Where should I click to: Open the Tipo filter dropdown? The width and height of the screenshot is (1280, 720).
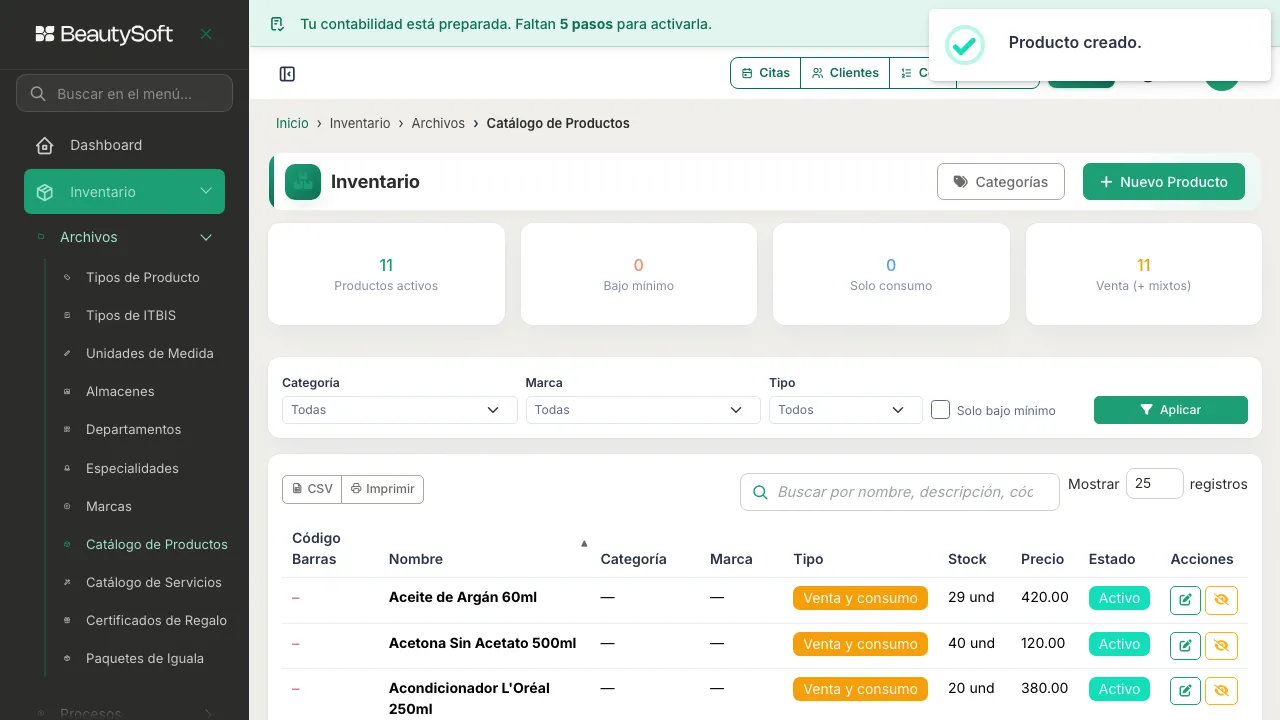(x=846, y=410)
